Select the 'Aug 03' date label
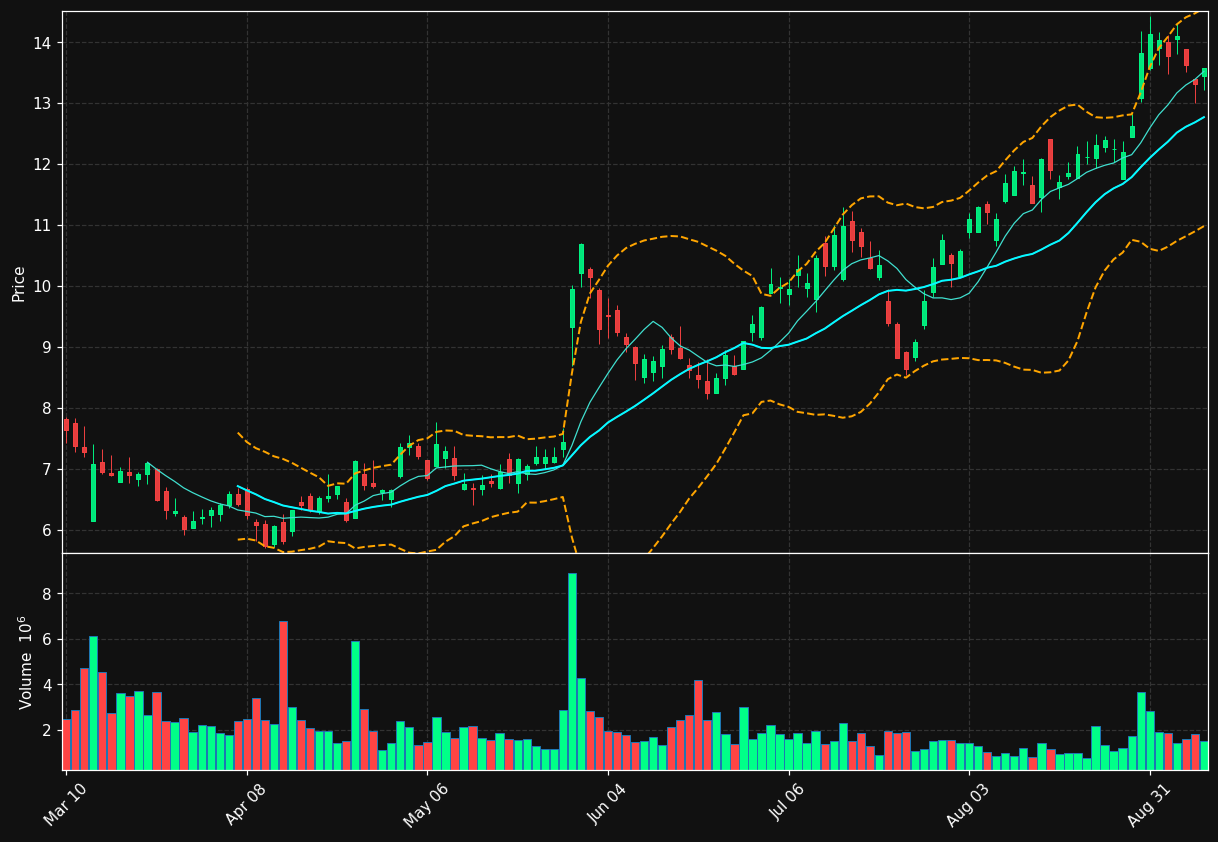The image size is (1218, 842). coord(968,803)
